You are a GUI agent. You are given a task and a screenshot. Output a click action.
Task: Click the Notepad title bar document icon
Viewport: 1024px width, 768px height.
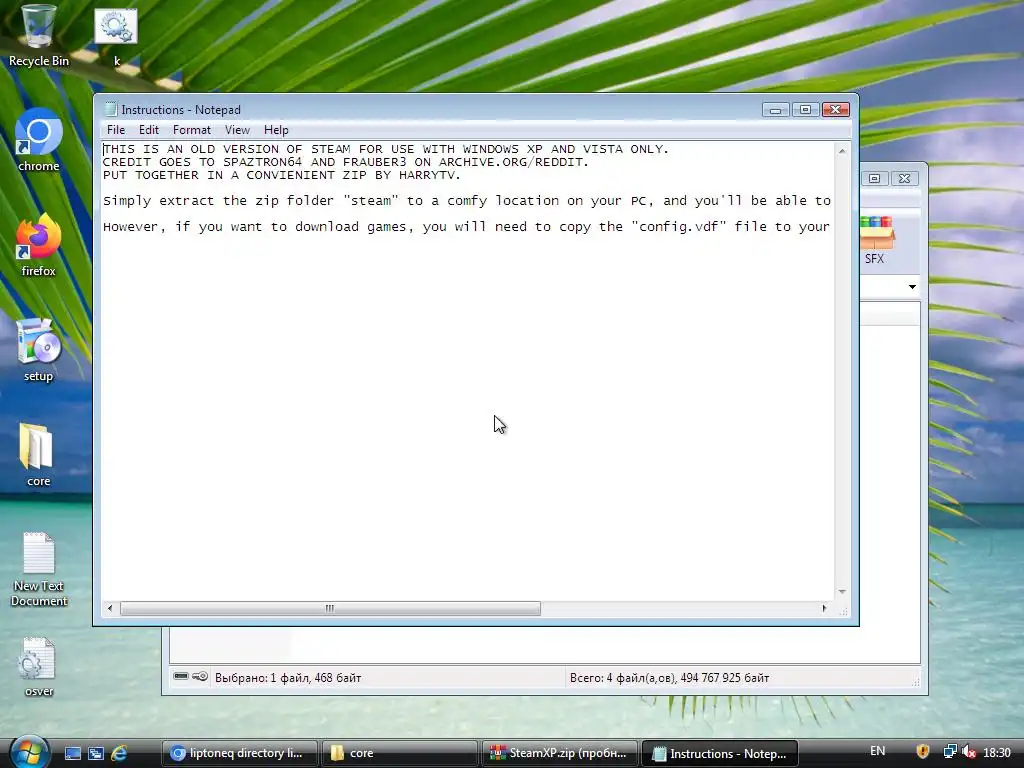[111, 109]
